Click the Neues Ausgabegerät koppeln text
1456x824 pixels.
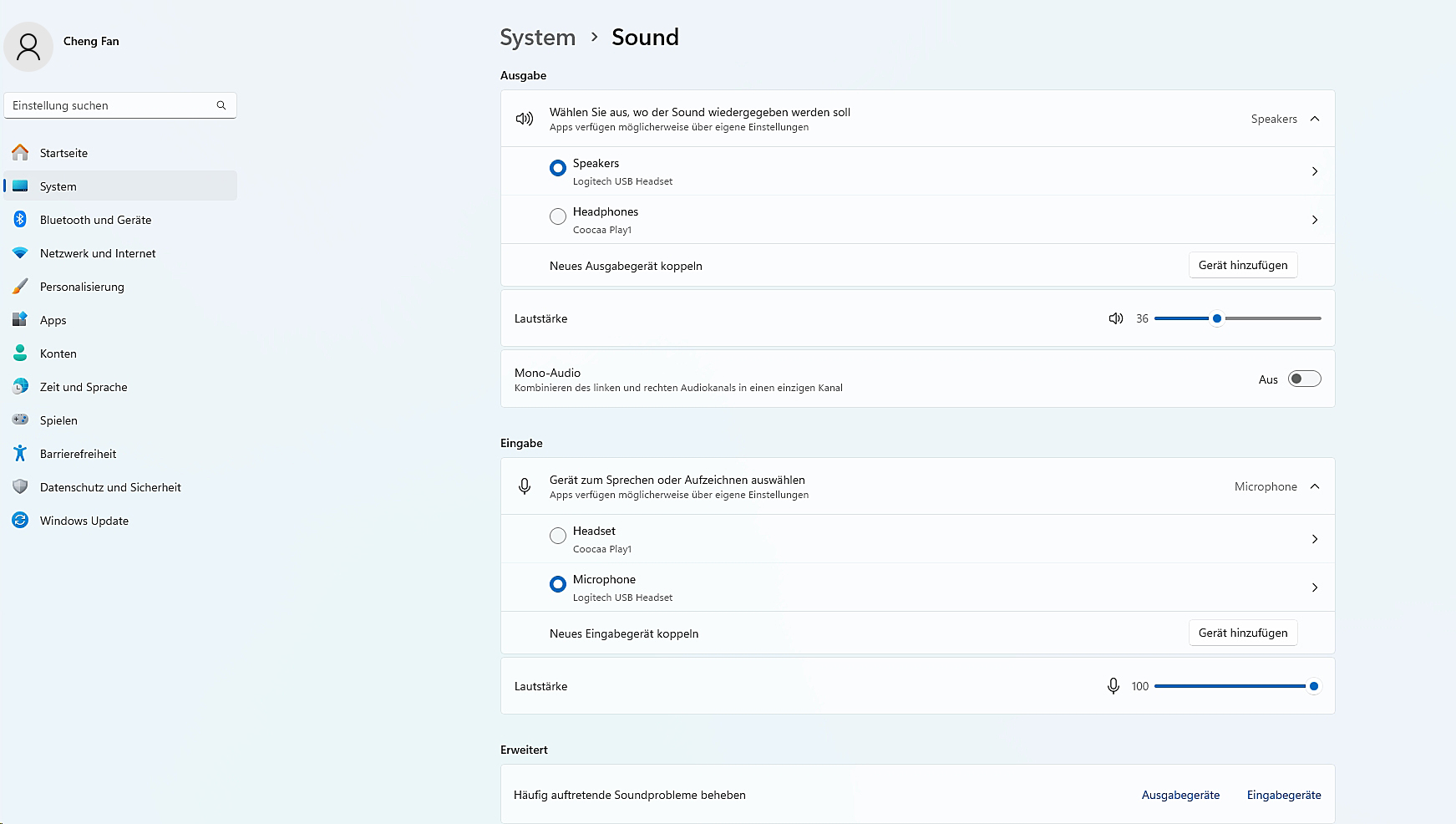626,266
